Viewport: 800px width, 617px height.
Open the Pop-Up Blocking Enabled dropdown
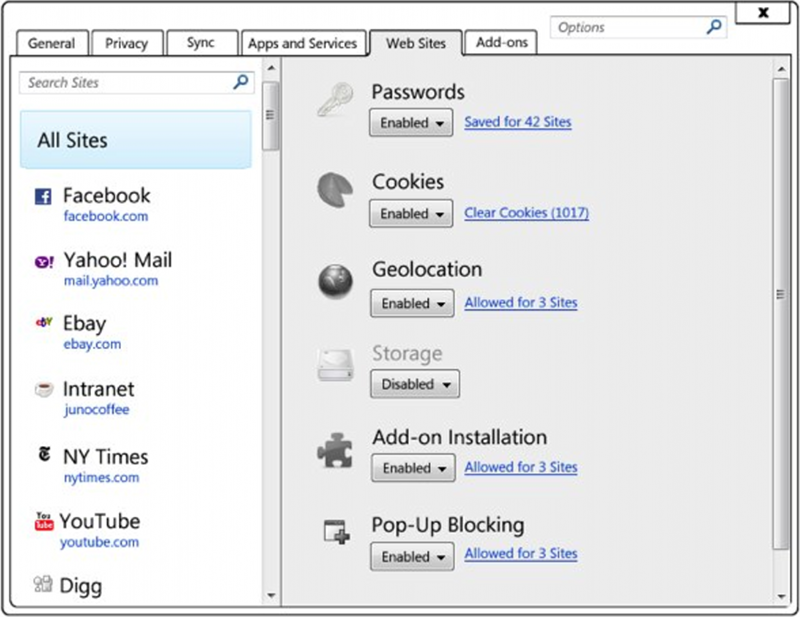(412, 557)
